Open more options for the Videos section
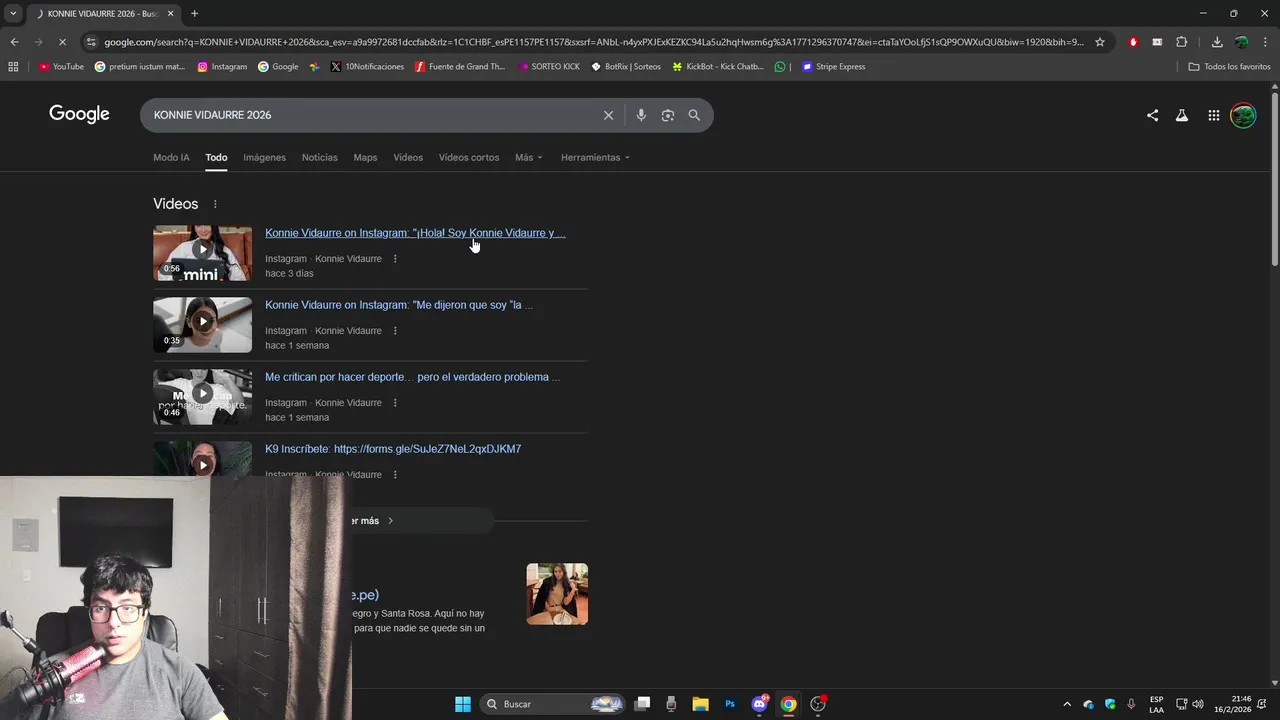This screenshot has height=720, width=1280. click(x=215, y=204)
